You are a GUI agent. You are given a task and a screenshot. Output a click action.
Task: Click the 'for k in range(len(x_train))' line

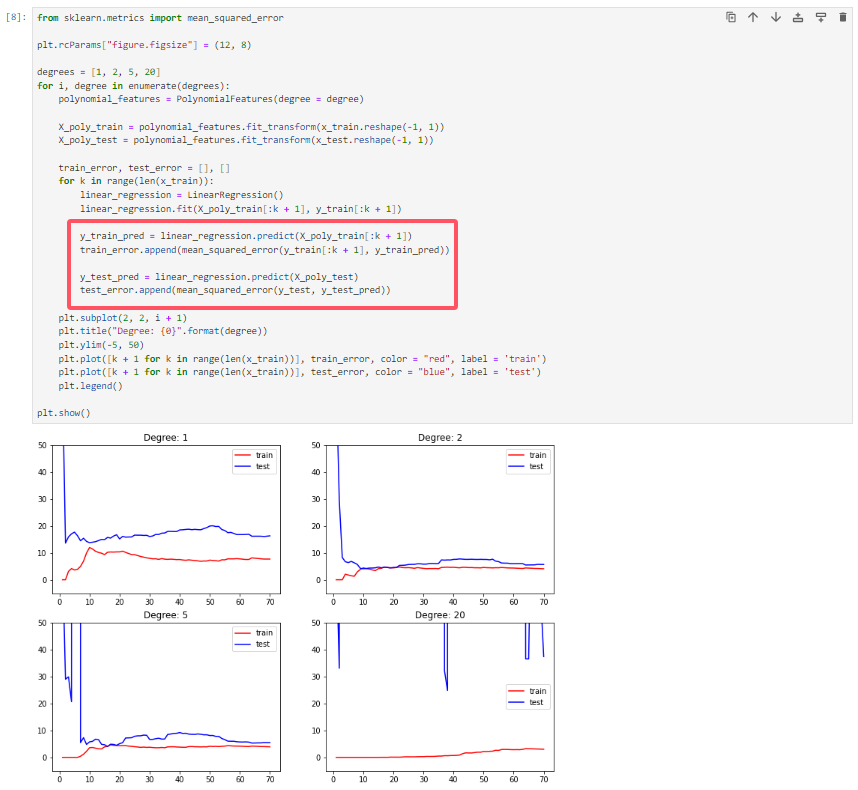[136, 181]
